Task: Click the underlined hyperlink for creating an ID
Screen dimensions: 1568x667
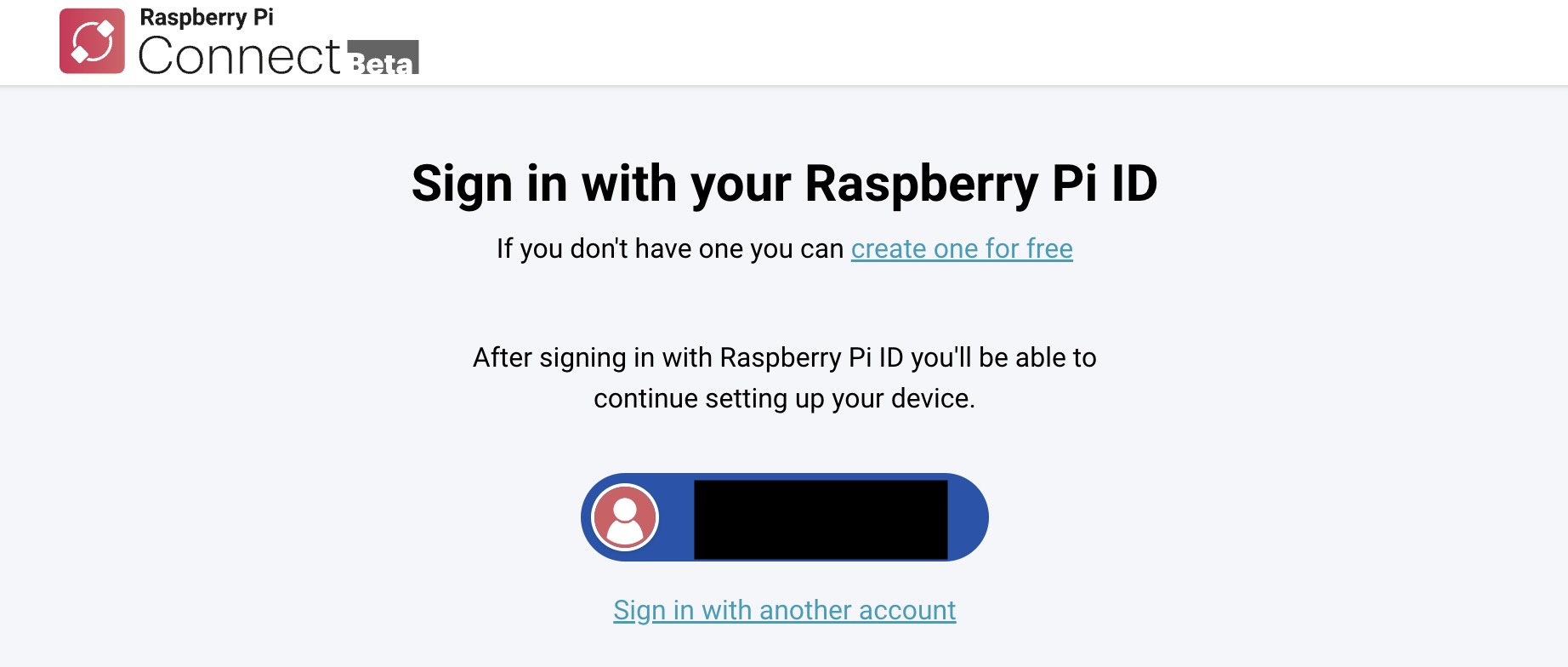Action: (x=961, y=248)
